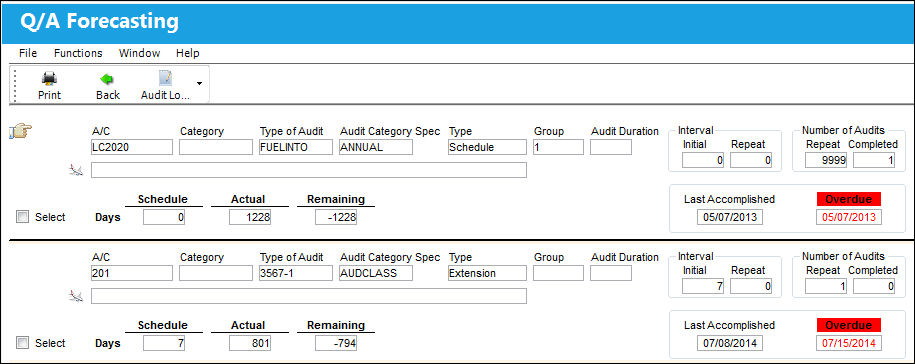Click the pointing hand row indicator icon
The image size is (915, 364).
click(x=20, y=131)
